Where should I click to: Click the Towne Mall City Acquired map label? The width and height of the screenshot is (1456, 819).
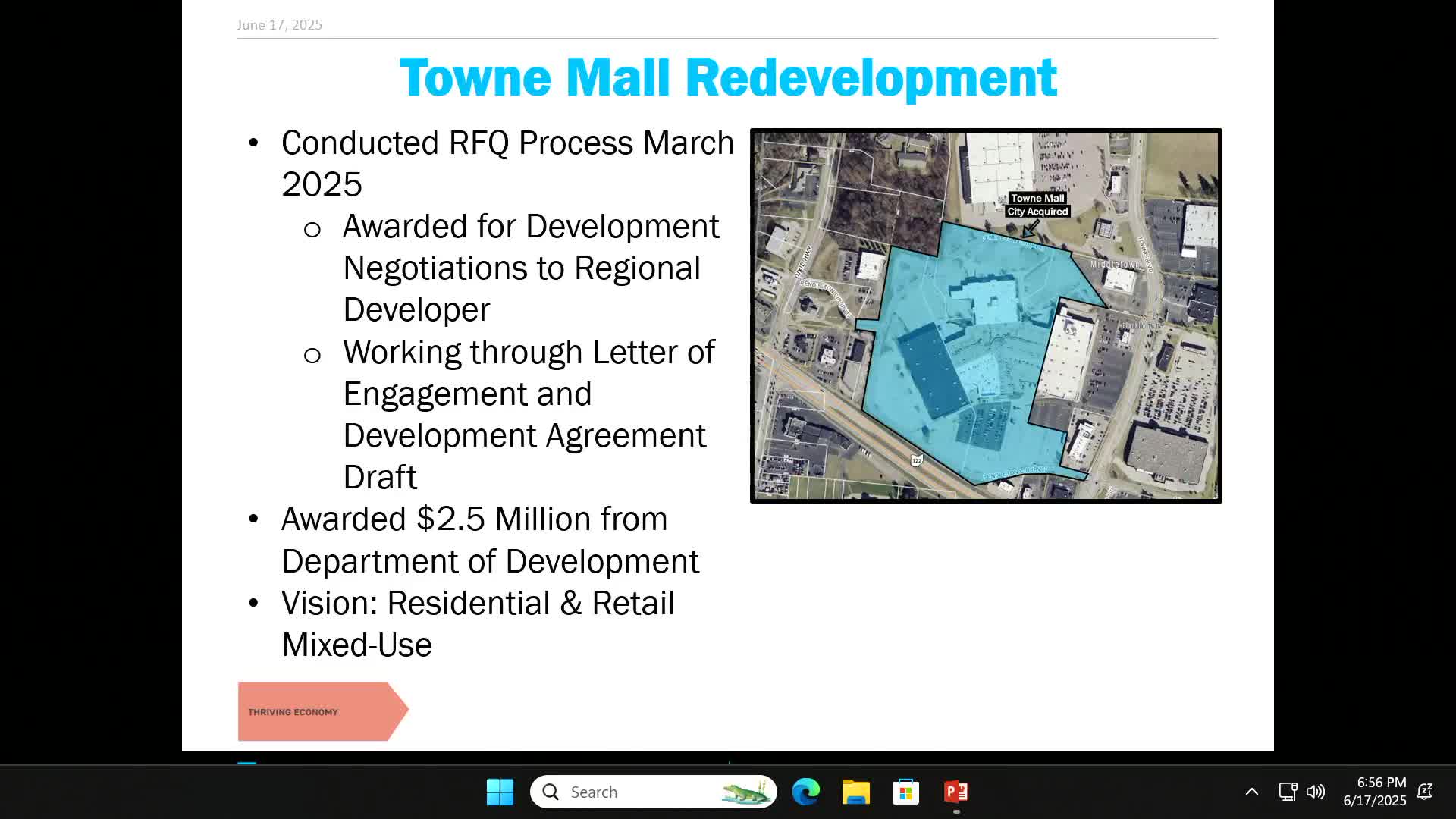(x=1037, y=205)
